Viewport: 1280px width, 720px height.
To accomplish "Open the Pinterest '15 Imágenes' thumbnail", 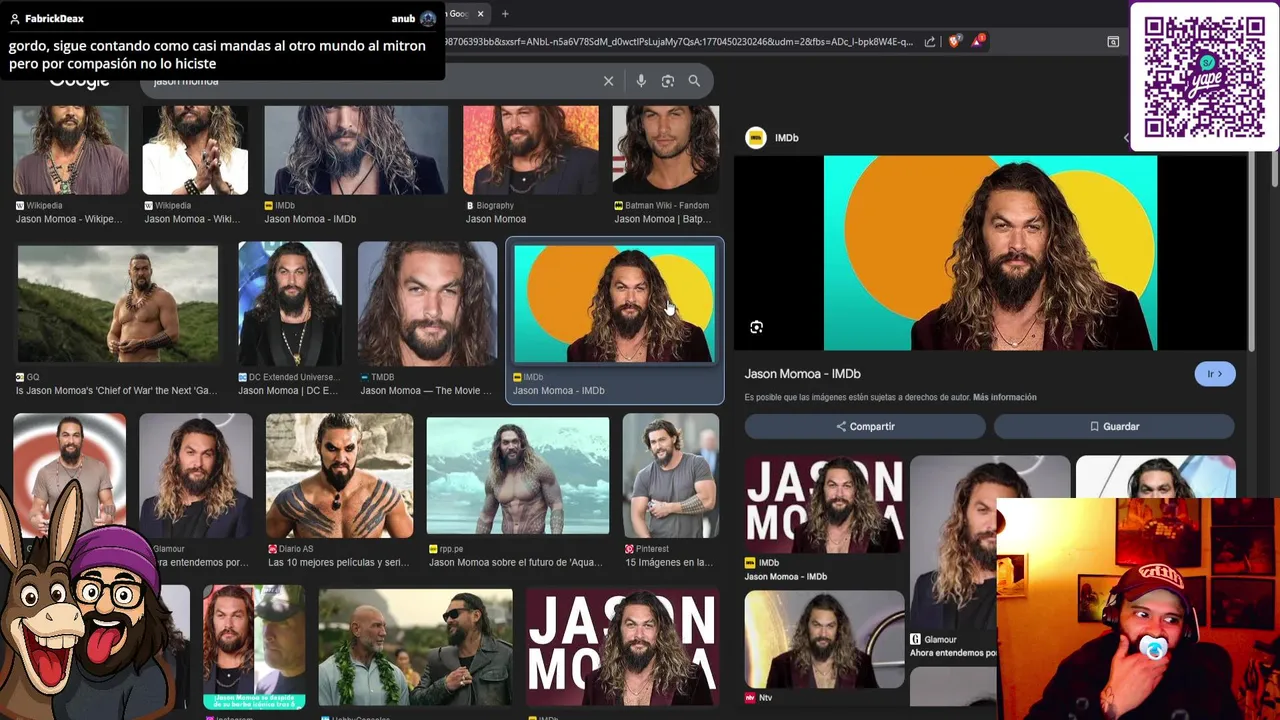I will pos(671,476).
